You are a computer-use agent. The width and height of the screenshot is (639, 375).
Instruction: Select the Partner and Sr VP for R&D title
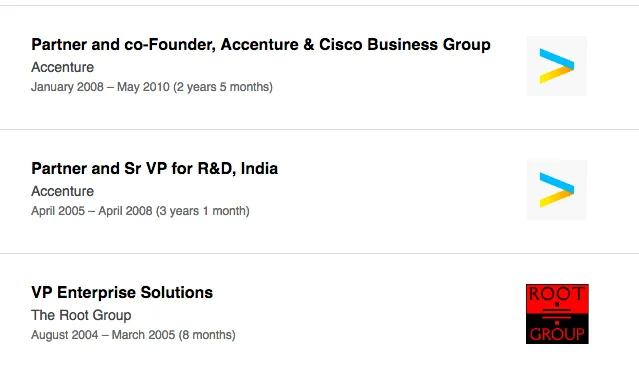click(x=154, y=168)
